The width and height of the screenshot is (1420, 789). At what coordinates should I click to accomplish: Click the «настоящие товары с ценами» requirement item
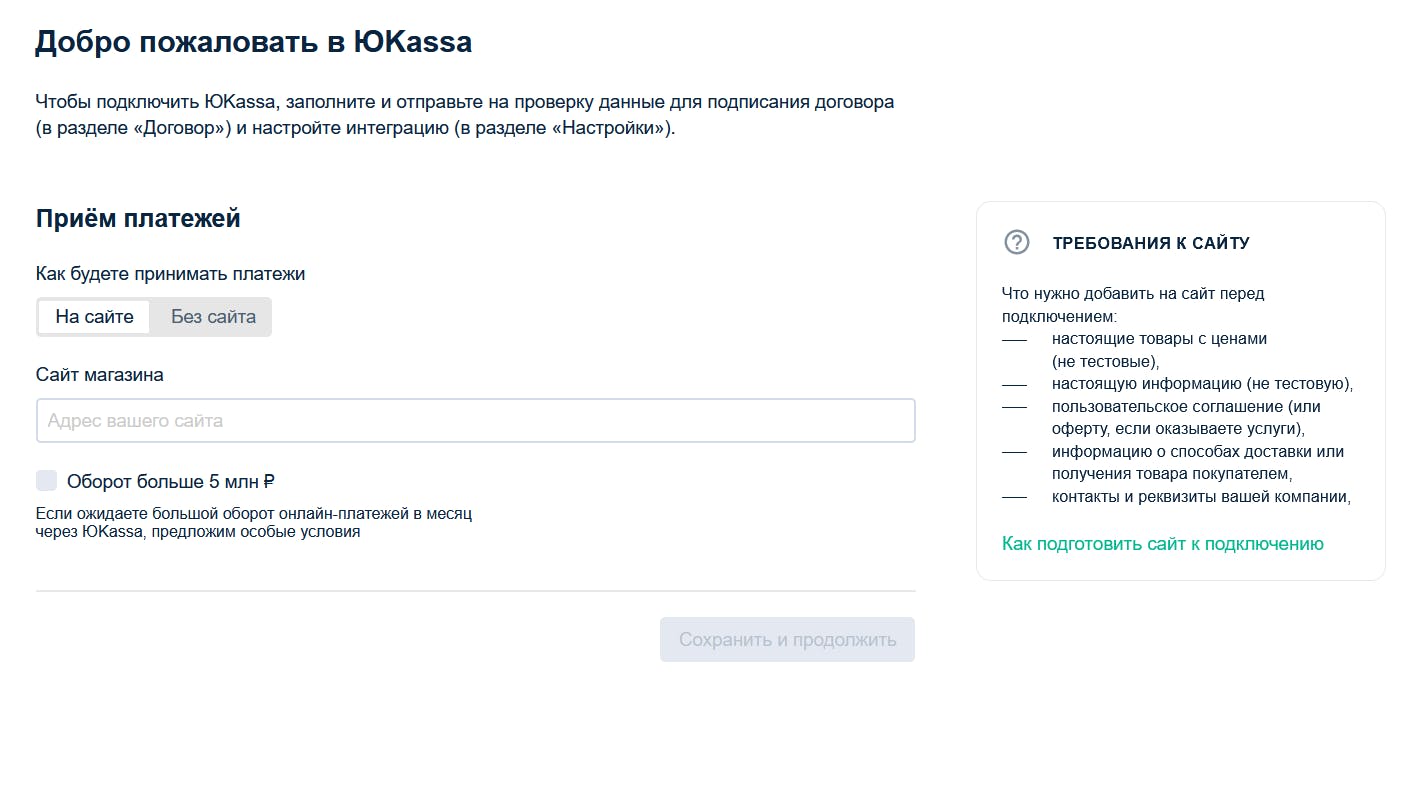pos(1159,350)
